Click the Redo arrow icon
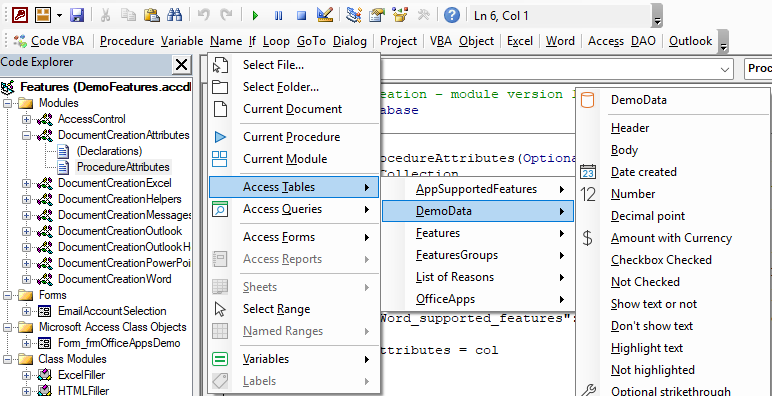This screenshot has width=772, height=396. [x=226, y=15]
